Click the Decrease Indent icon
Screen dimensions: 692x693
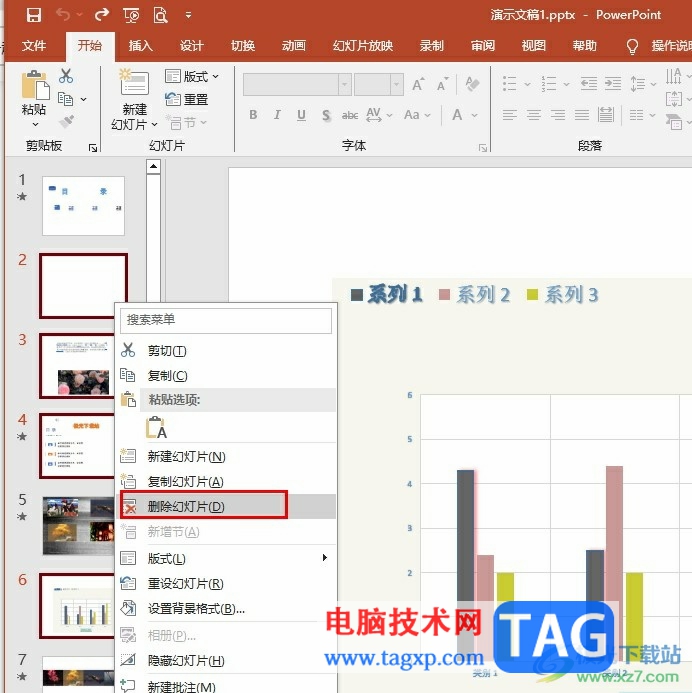pyautogui.click(x=589, y=84)
